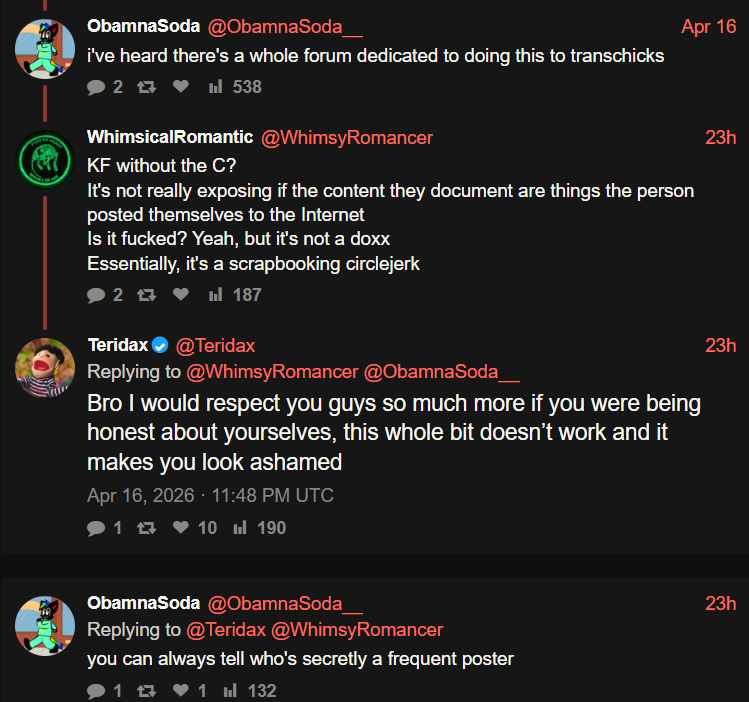Retweet ObamnaSoda's frequent poster reply

tap(146, 690)
